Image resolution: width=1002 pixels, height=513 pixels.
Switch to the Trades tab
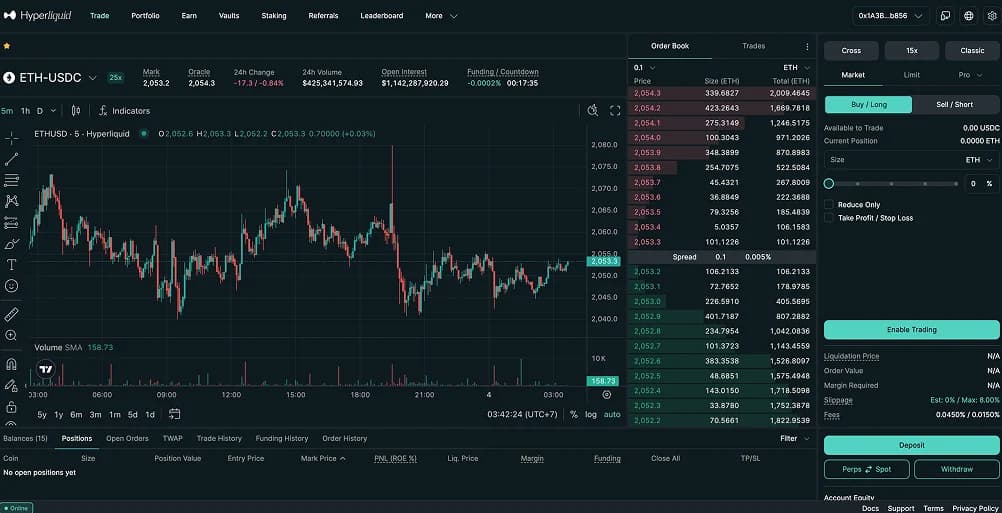753,46
